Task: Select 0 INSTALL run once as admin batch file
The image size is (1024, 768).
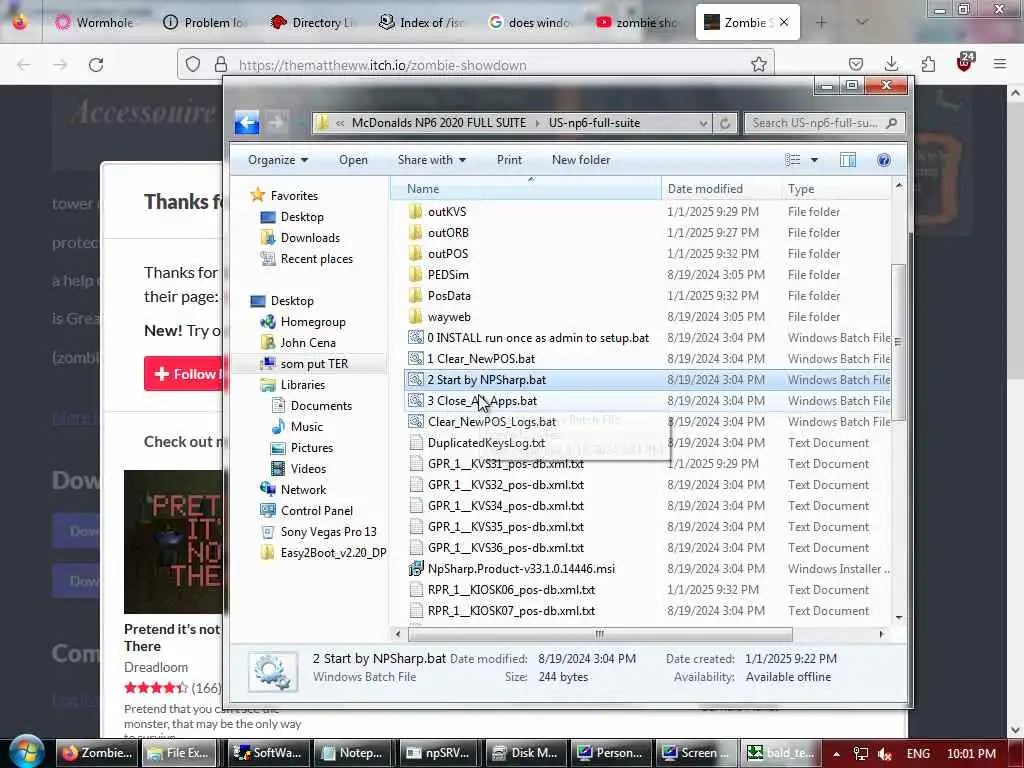Action: click(537, 338)
